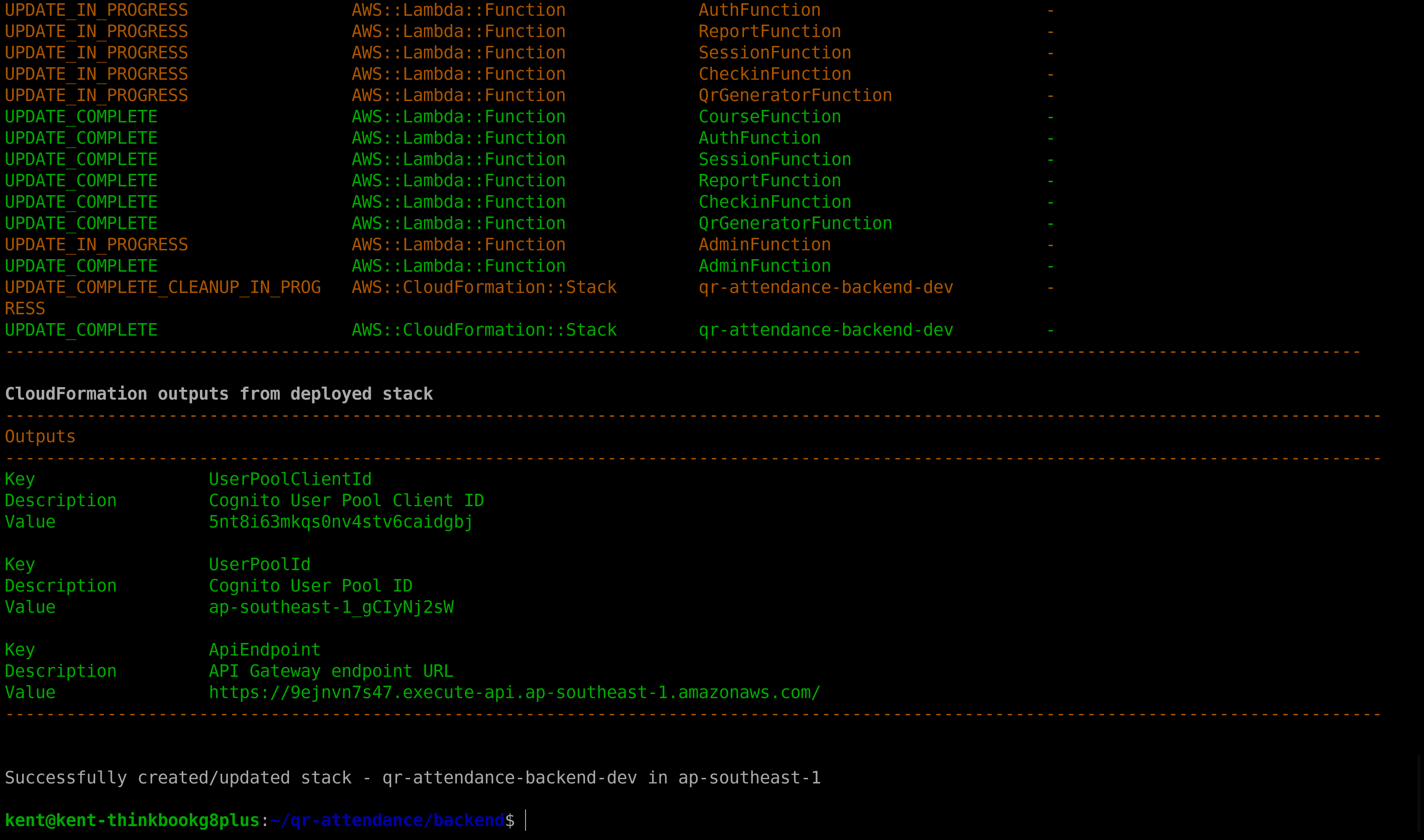
Task: Click the kent@kent-thinkbookg8plus prompt text
Action: tap(132, 820)
